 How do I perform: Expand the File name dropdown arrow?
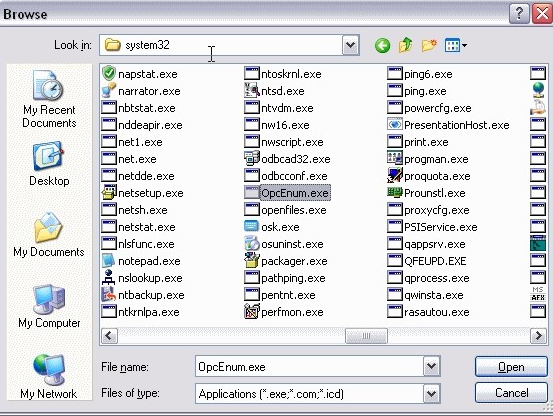click(x=432, y=367)
